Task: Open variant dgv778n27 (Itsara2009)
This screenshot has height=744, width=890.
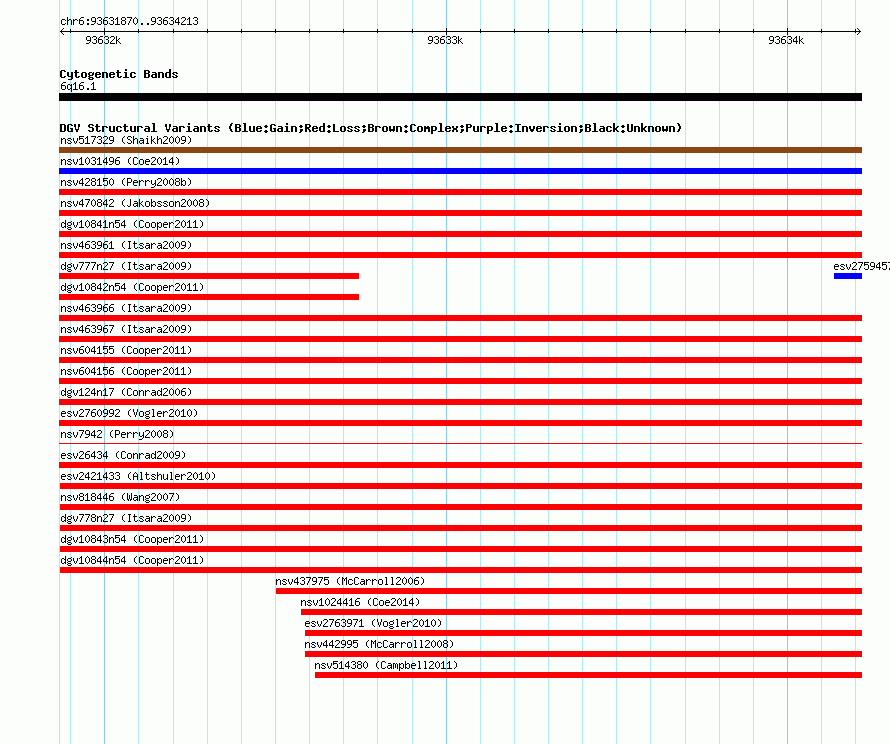Action: click(126, 518)
